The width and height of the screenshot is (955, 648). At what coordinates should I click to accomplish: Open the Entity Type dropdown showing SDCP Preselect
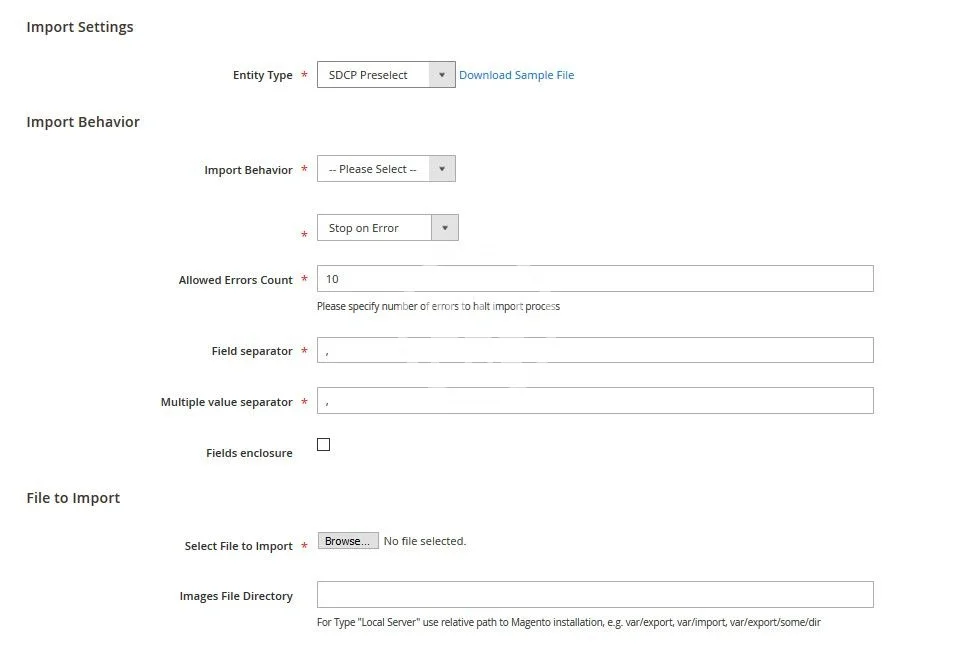(x=374, y=75)
